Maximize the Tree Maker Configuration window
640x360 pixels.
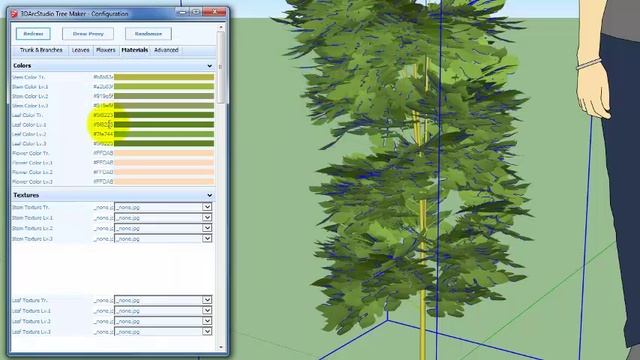[196, 13]
